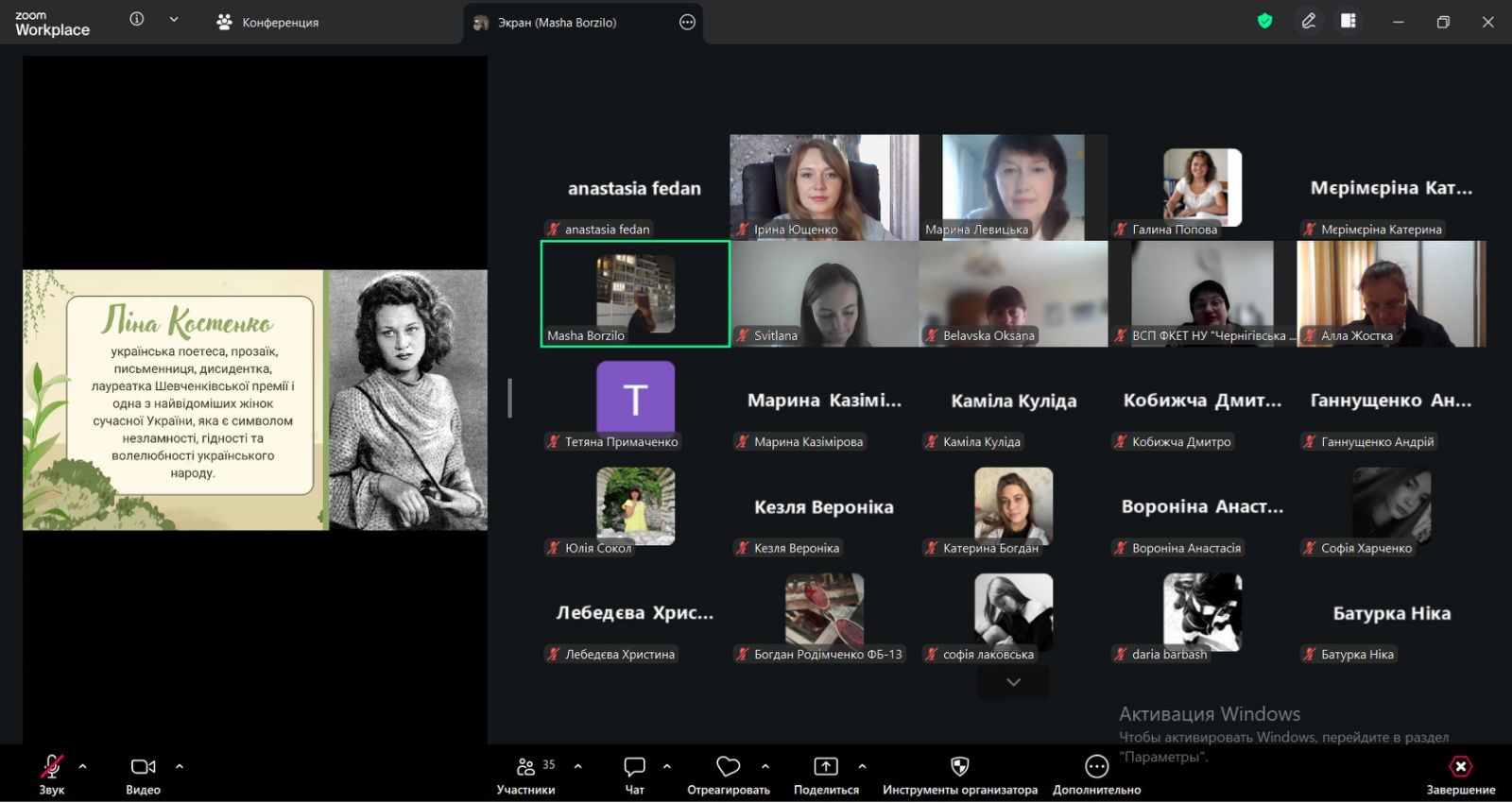Click the annotate pencil icon
Image resolution: width=1512 pixels, height=803 pixels.
1309,22
